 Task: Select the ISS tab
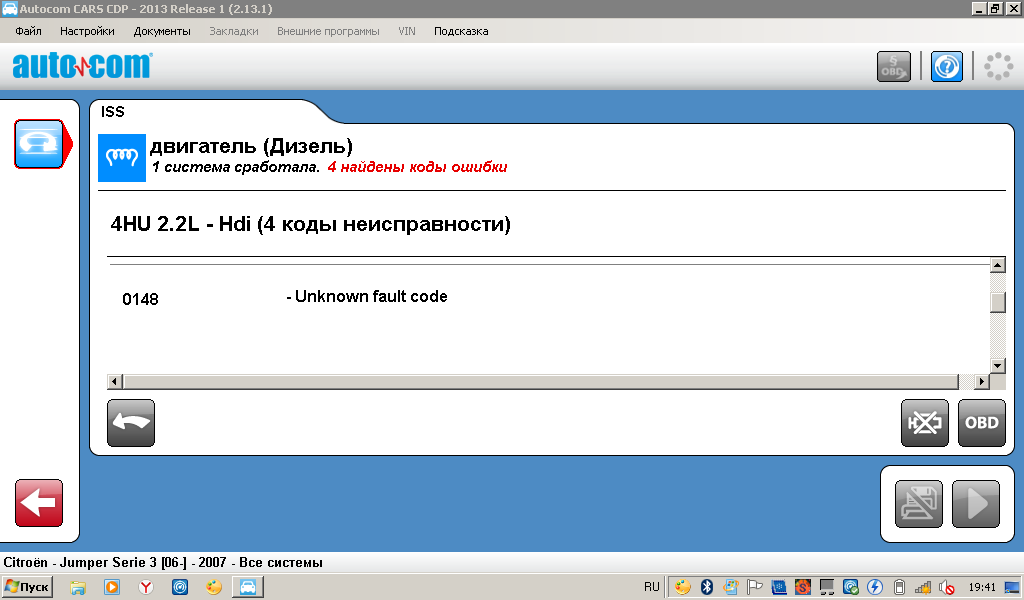[112, 112]
